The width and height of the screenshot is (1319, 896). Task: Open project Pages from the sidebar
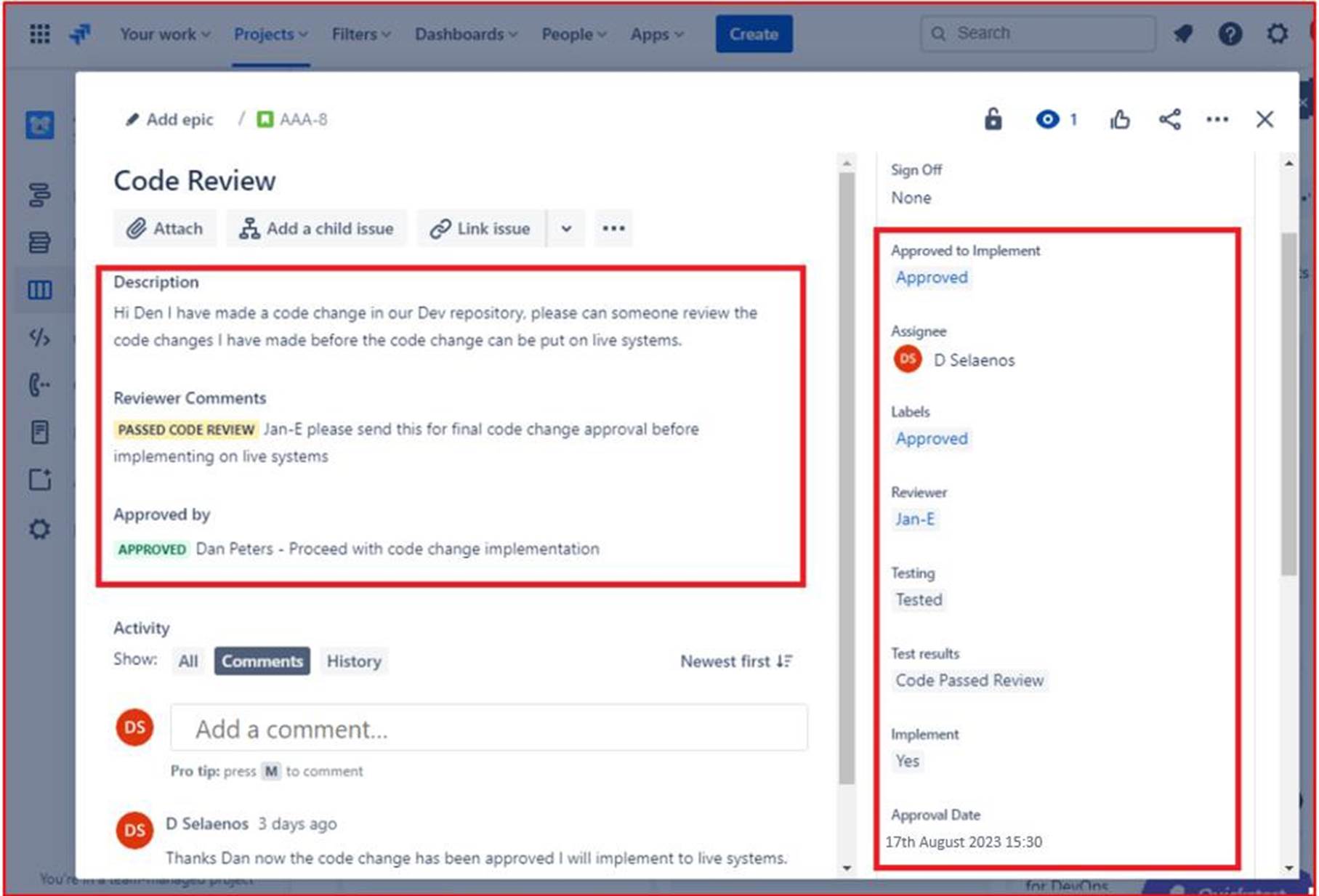click(40, 432)
